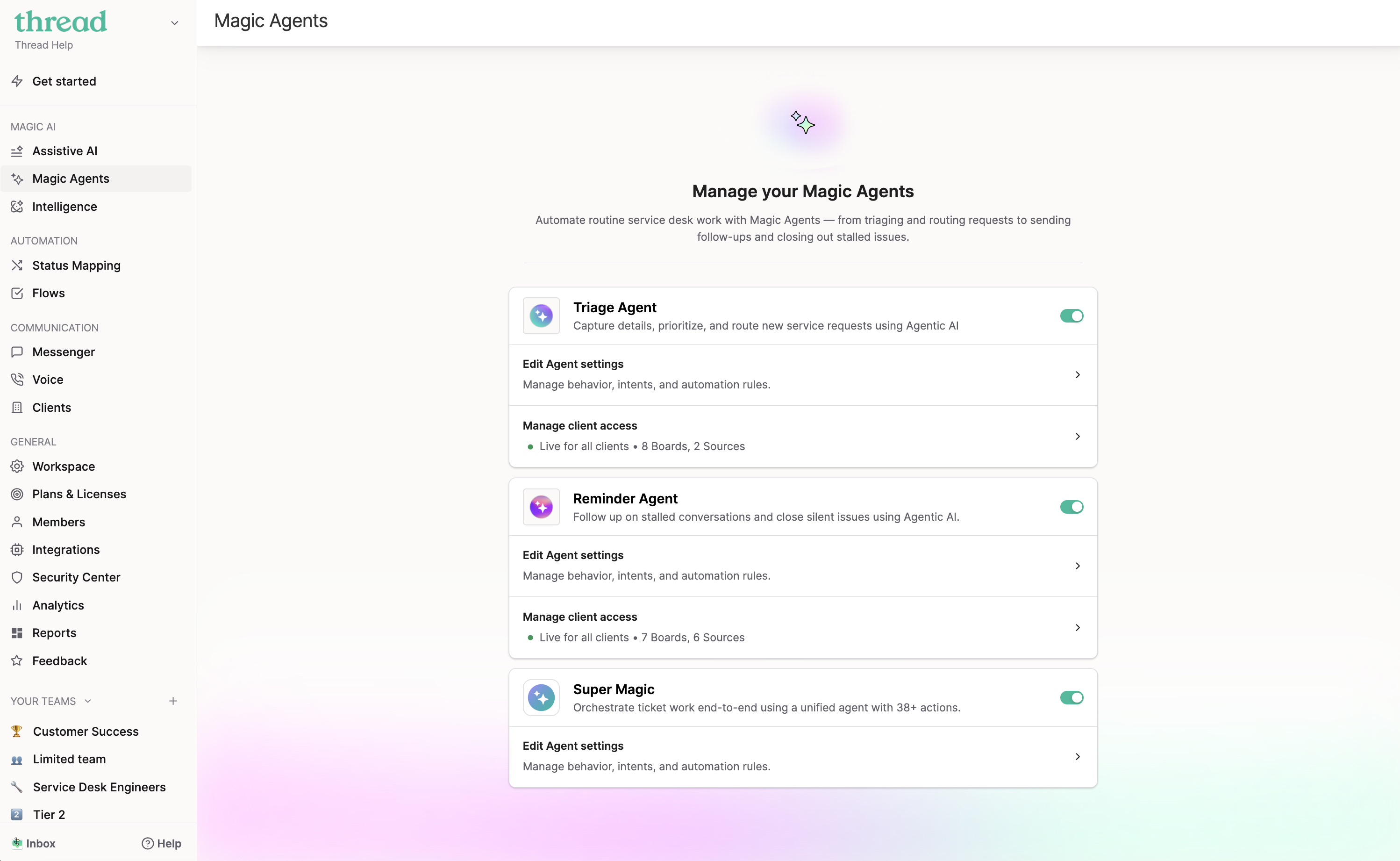Click the Get started lightning icon

(17, 81)
